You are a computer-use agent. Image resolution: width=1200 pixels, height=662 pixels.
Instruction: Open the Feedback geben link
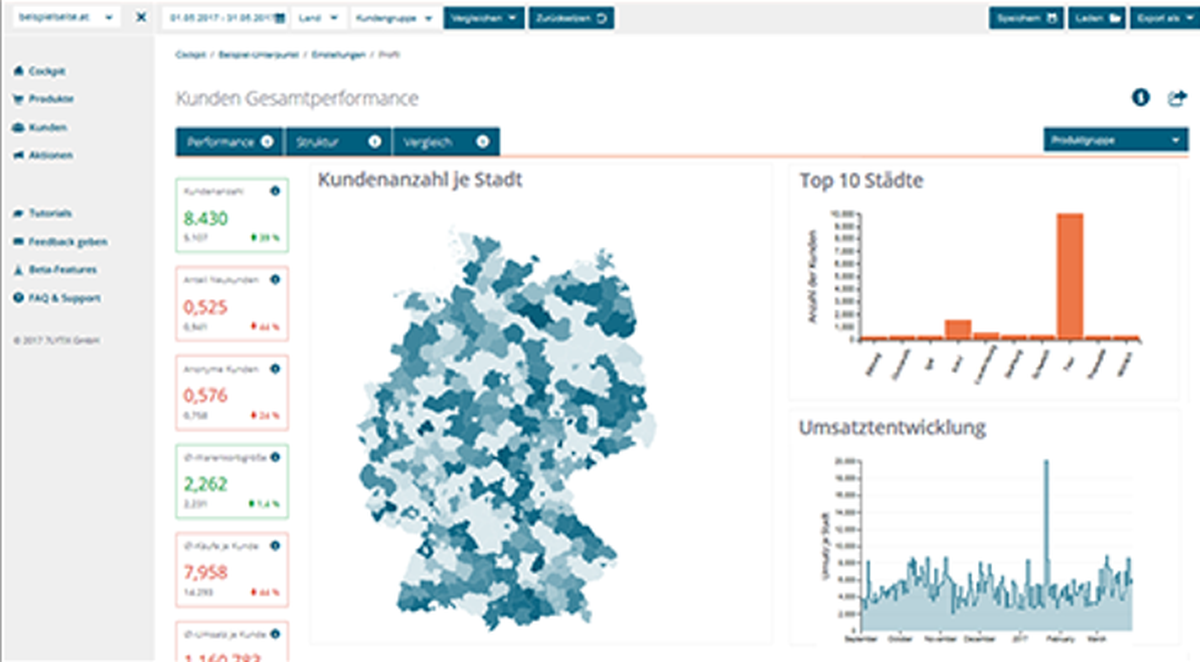point(58,241)
